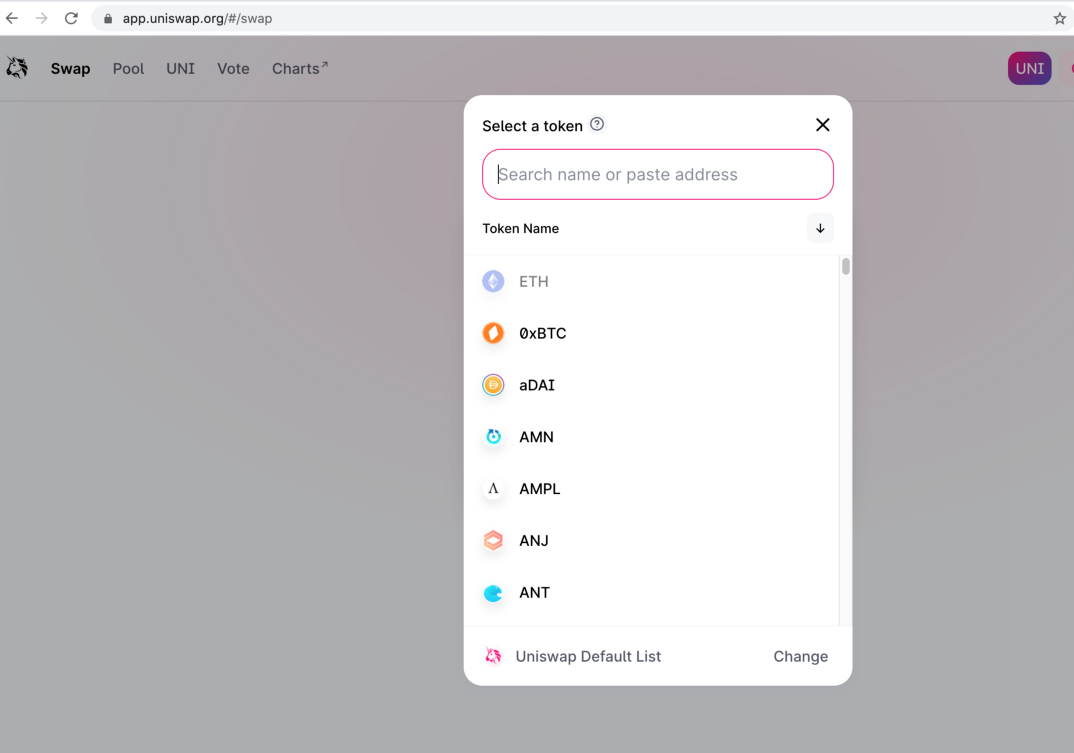
Task: Click the token list scrollbar thumb
Action: click(x=846, y=267)
